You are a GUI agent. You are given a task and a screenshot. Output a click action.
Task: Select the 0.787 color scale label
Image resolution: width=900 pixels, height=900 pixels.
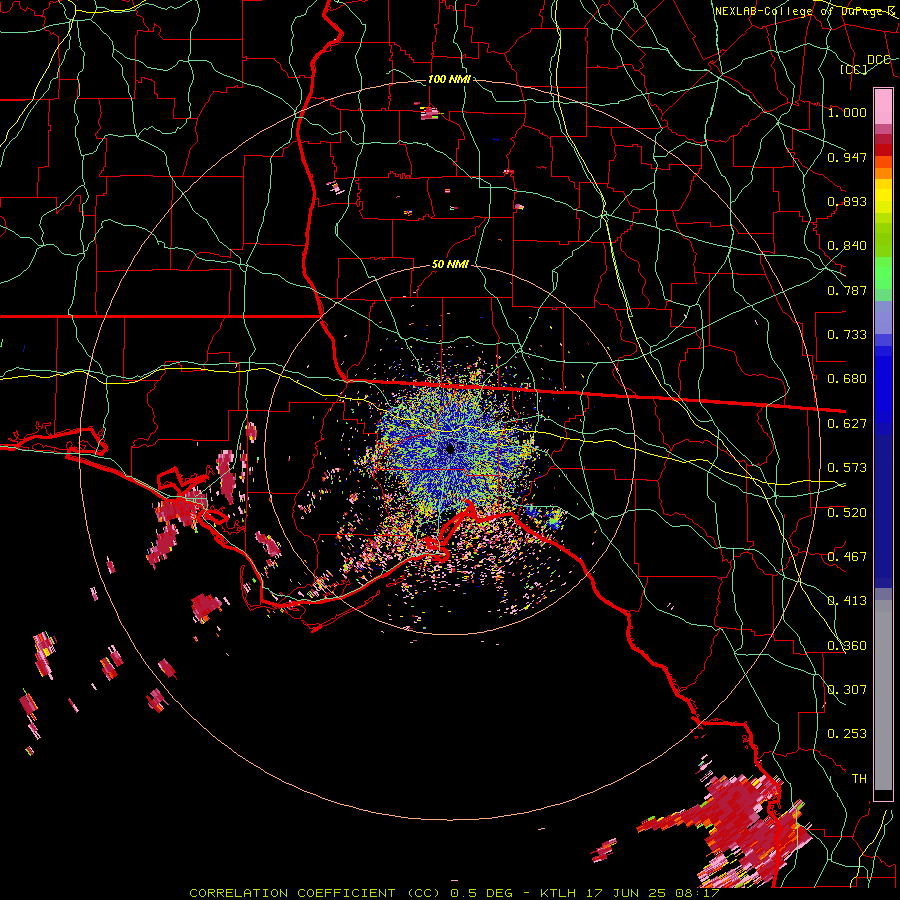[847, 290]
